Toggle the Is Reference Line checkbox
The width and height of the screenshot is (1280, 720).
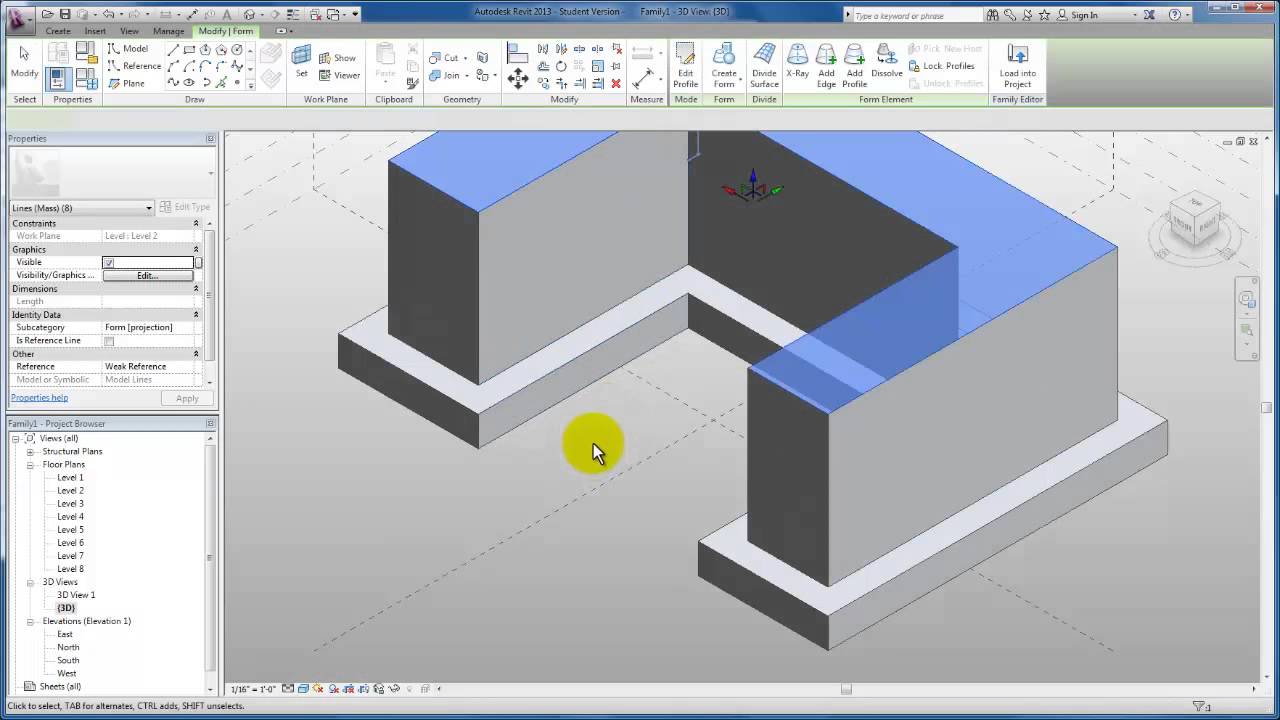(x=108, y=340)
